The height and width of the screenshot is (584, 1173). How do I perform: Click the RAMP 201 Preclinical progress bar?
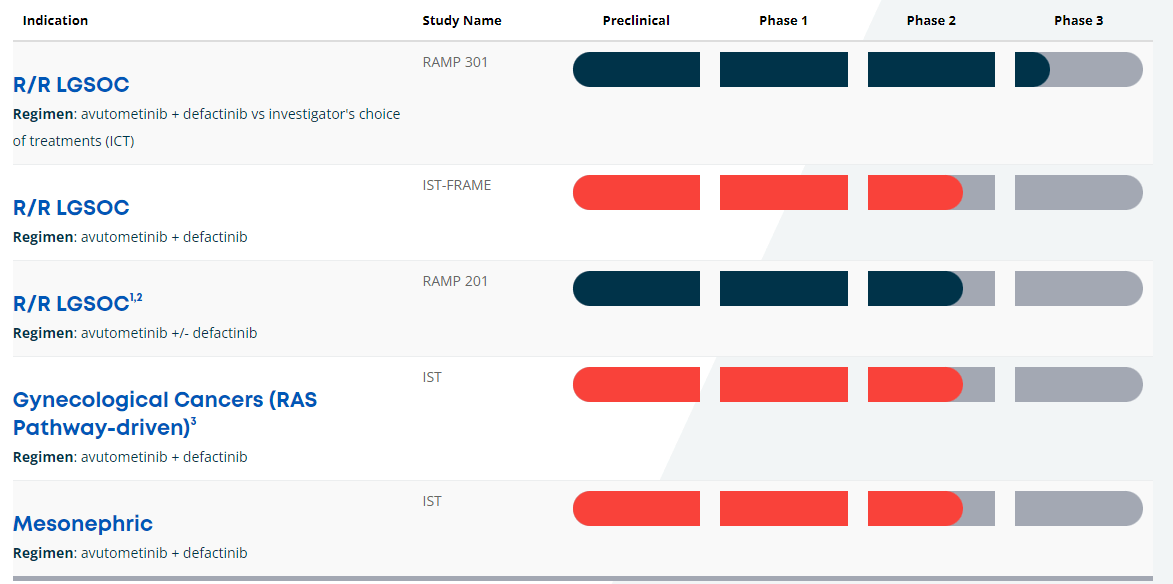point(636,289)
